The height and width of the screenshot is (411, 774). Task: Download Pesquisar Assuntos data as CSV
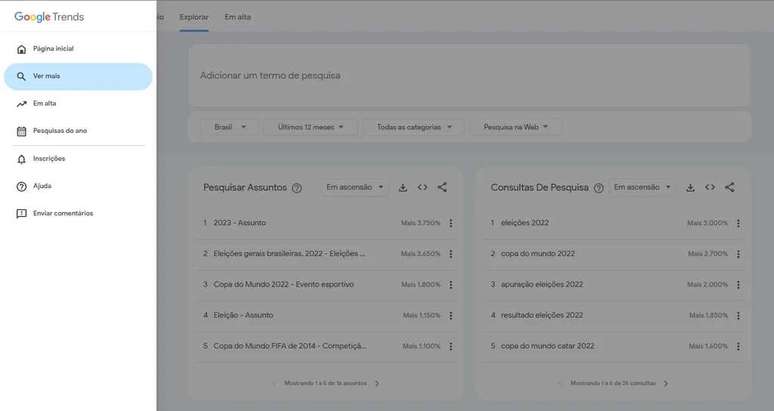point(403,187)
